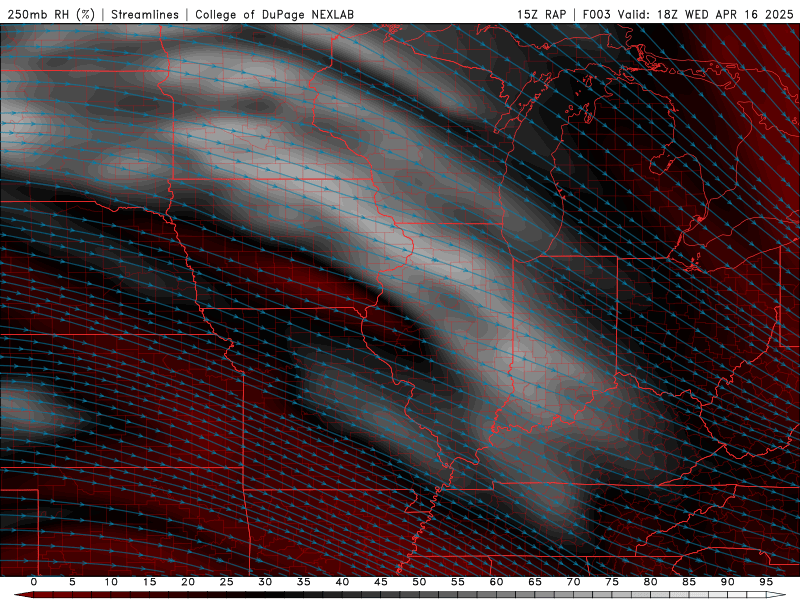Click the "Valid: 18Z WED APR 16 2025" text

coord(706,14)
